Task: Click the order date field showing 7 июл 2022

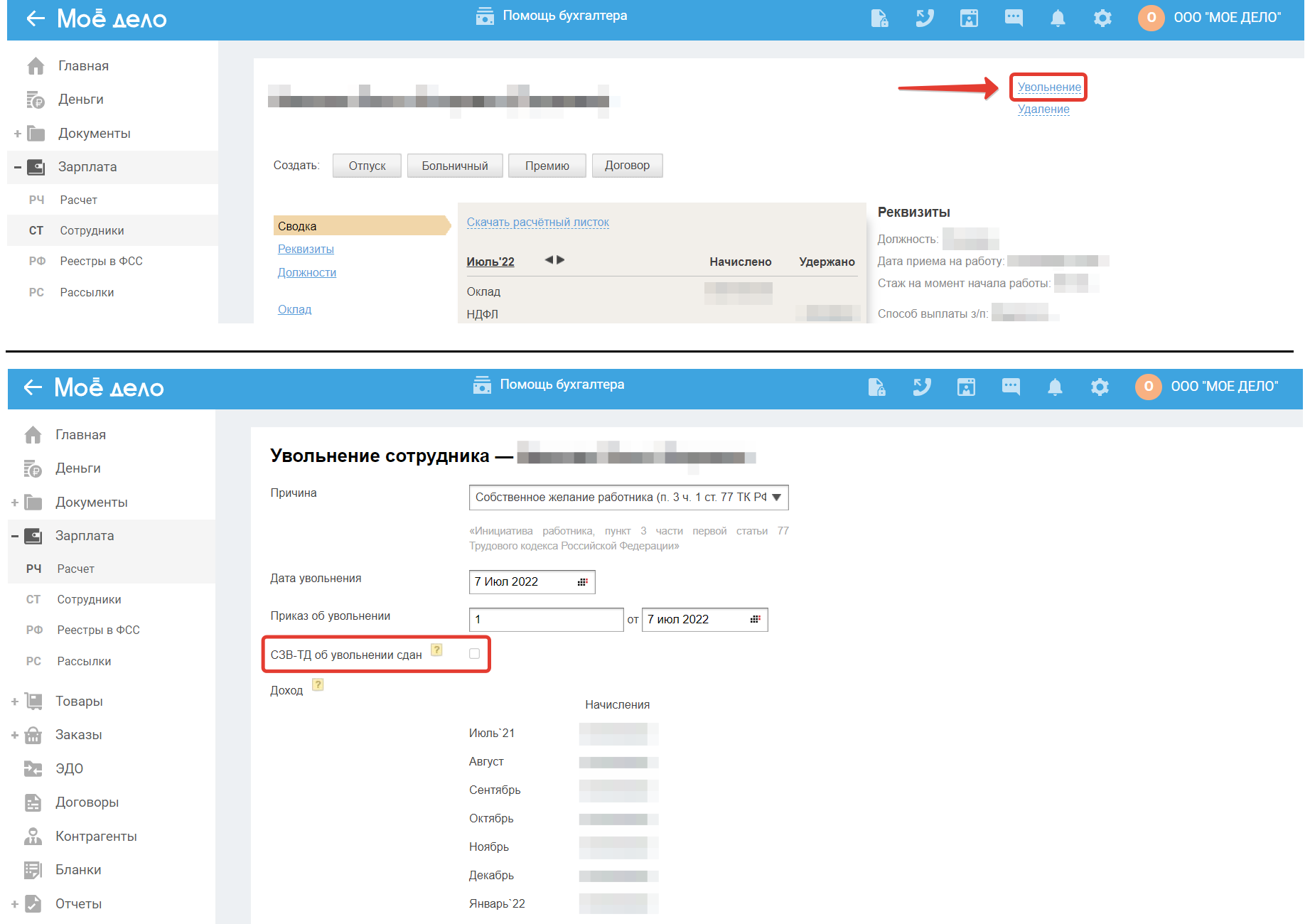Action: pyautogui.click(x=705, y=620)
